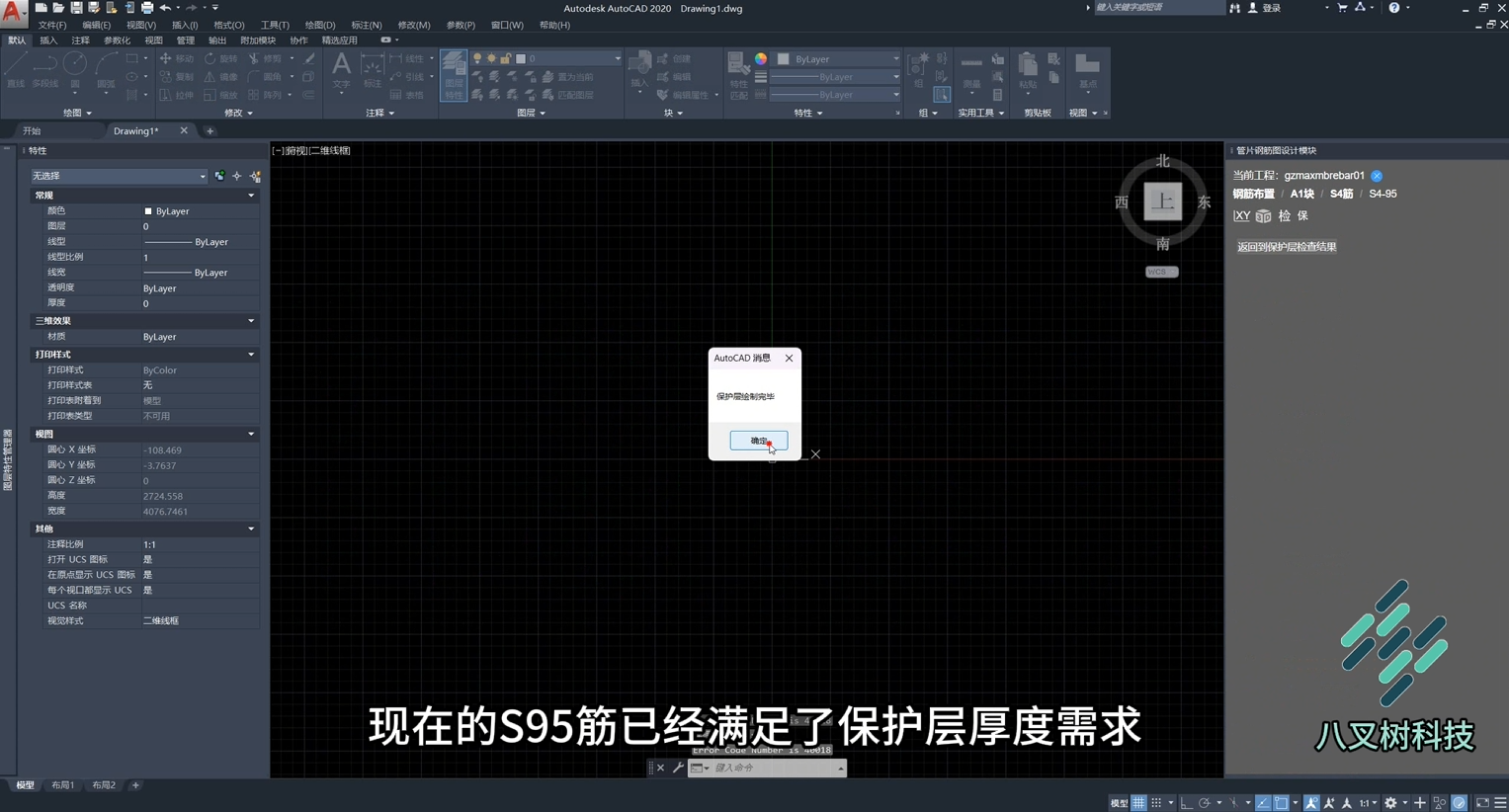1509x812 pixels.
Task: Collapse the Misc (其他) properties section
Action: click(x=251, y=529)
